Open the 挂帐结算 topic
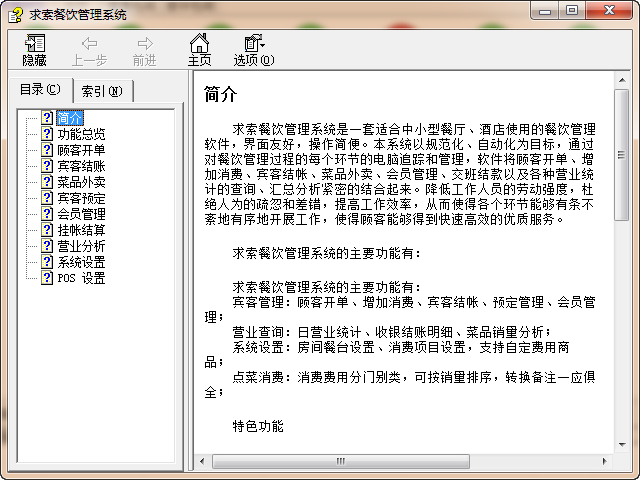 [81, 230]
